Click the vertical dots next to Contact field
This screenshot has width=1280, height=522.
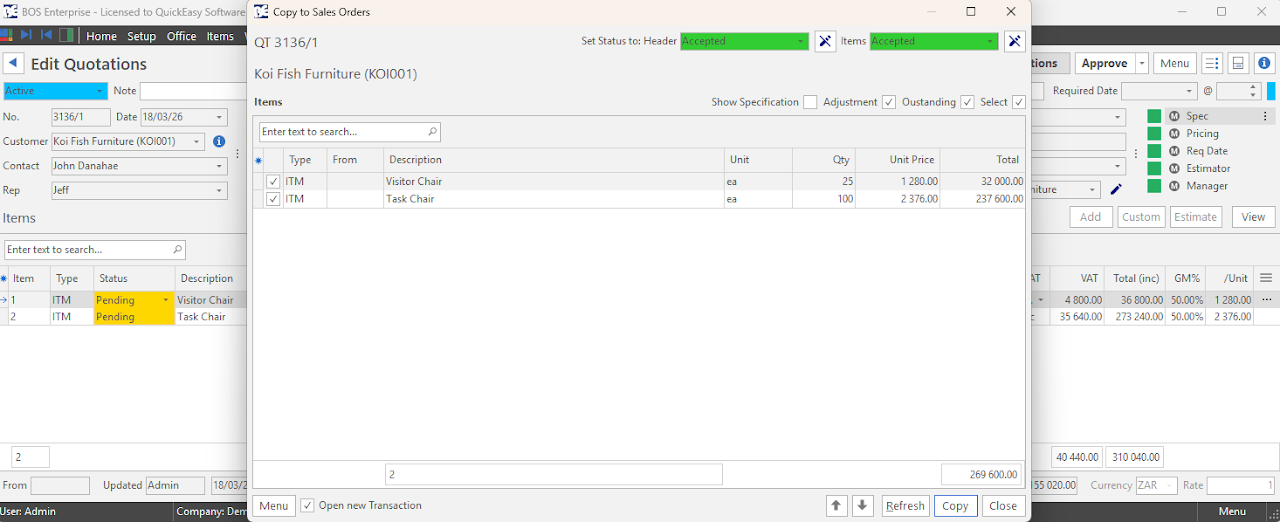[x=237, y=154]
